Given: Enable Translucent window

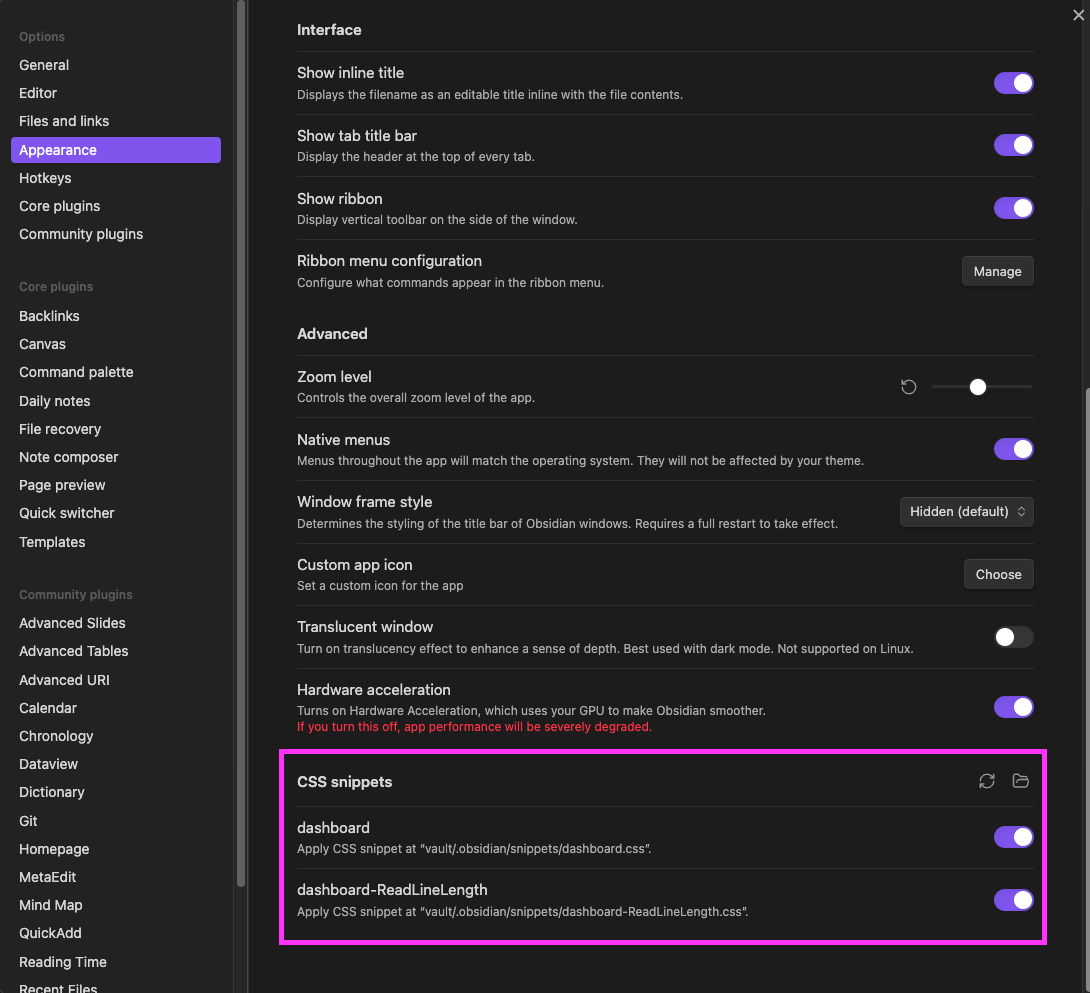Looking at the screenshot, I should tap(1014, 637).
